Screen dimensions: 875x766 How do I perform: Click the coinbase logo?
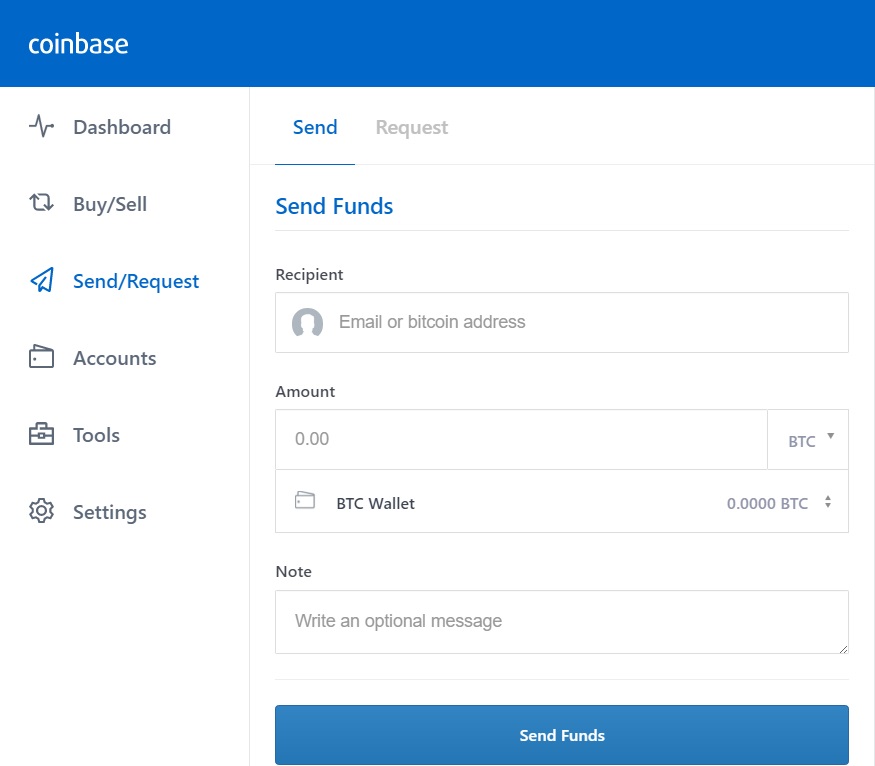(78, 44)
